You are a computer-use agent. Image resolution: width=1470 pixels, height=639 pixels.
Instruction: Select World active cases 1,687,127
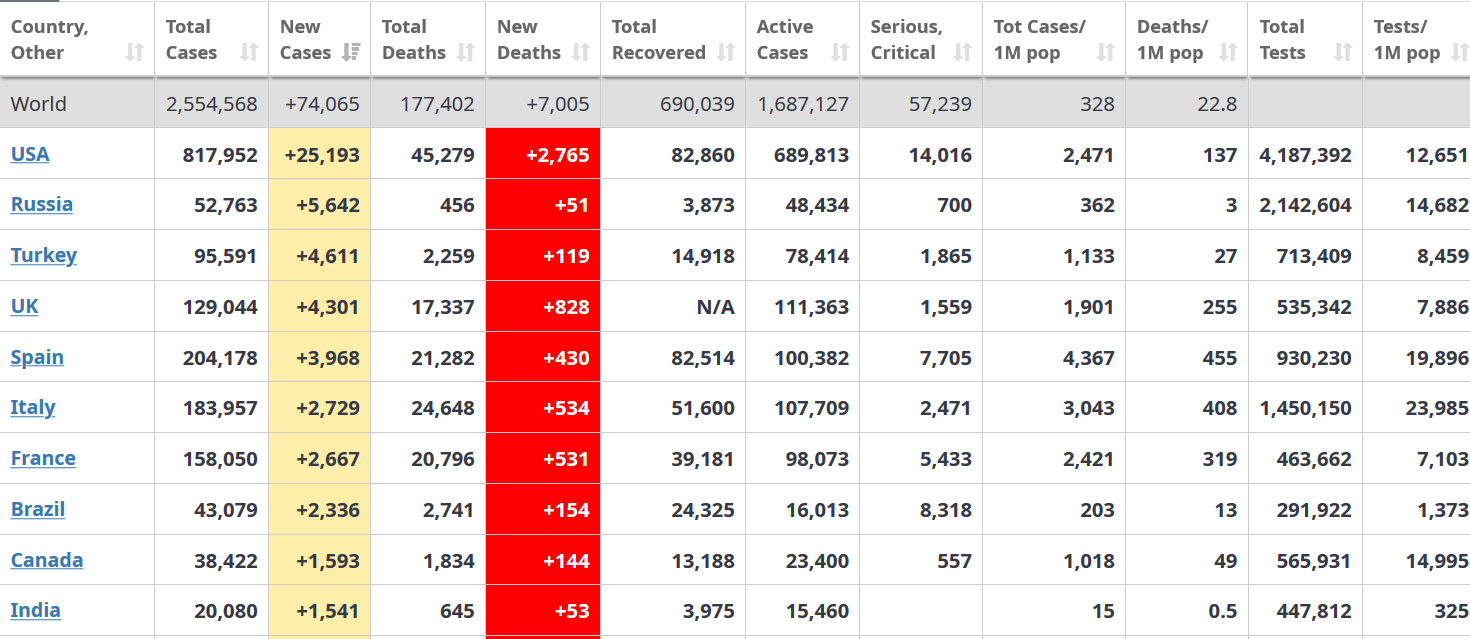click(804, 104)
